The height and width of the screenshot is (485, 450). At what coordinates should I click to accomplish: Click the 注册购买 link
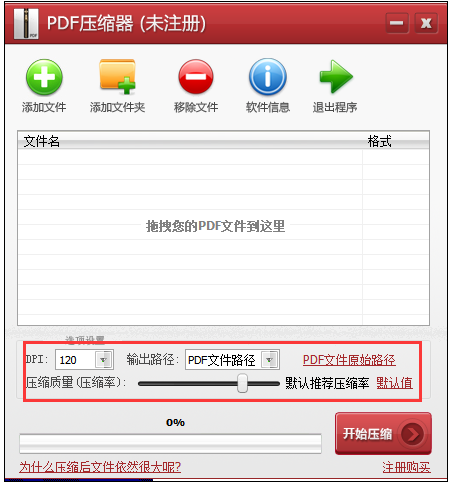pyautogui.click(x=406, y=467)
